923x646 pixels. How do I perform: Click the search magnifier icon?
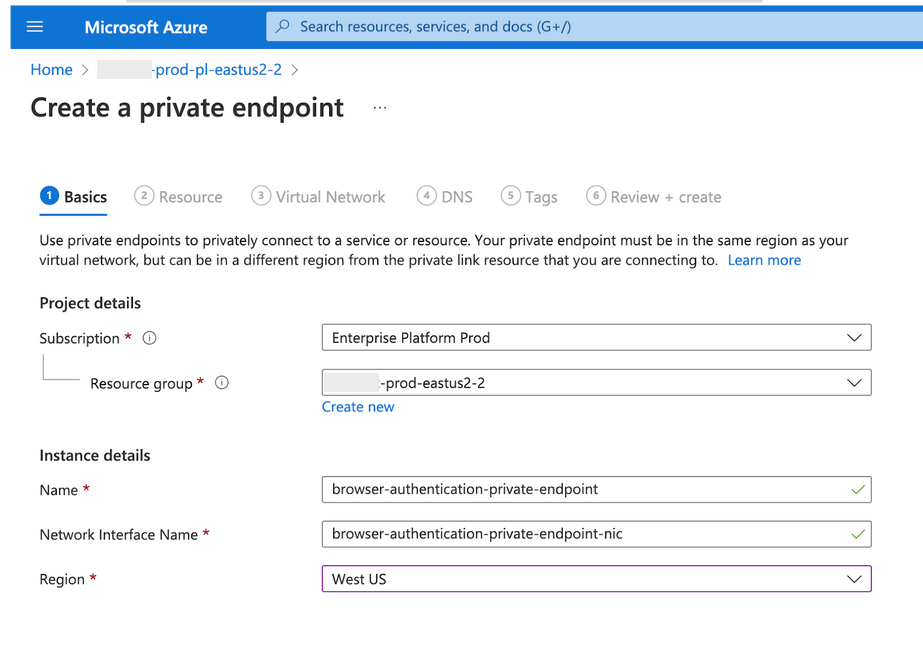tap(283, 27)
